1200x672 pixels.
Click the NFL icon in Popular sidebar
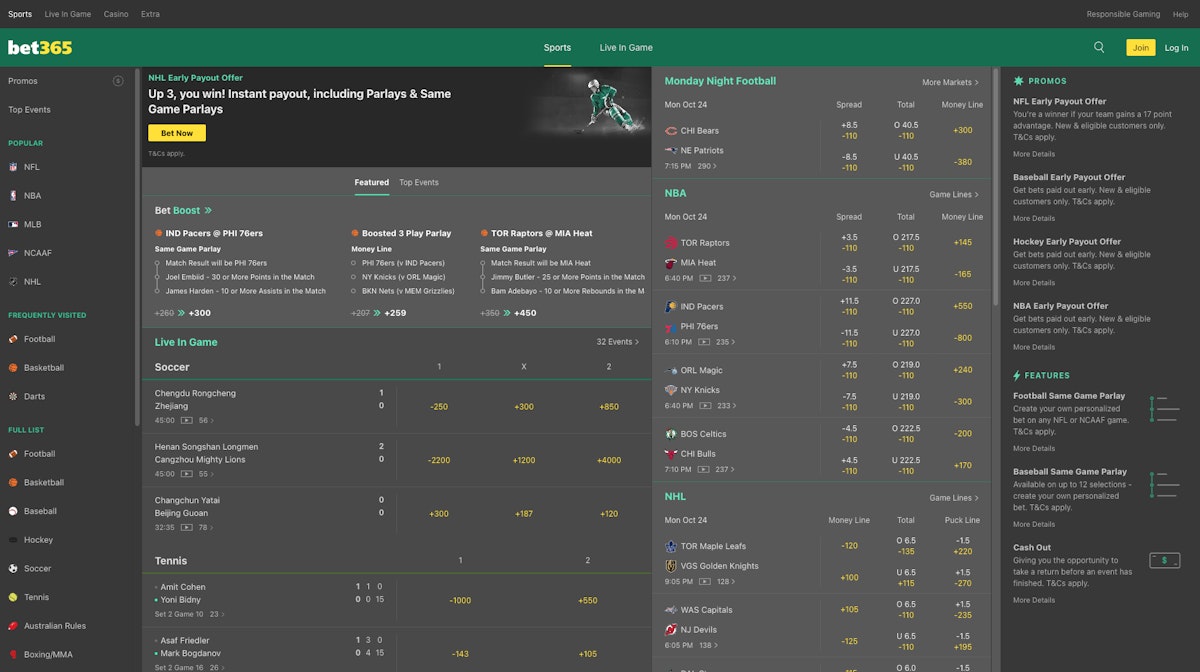[x=14, y=167]
